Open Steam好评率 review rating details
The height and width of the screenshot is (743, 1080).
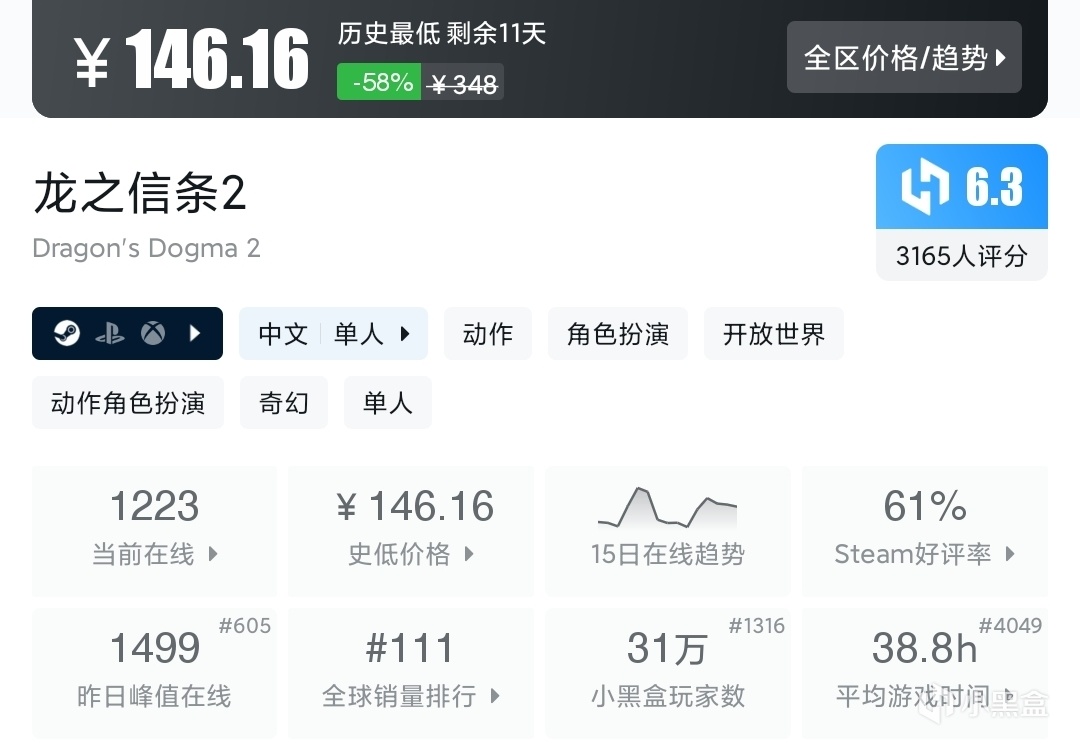925,530
